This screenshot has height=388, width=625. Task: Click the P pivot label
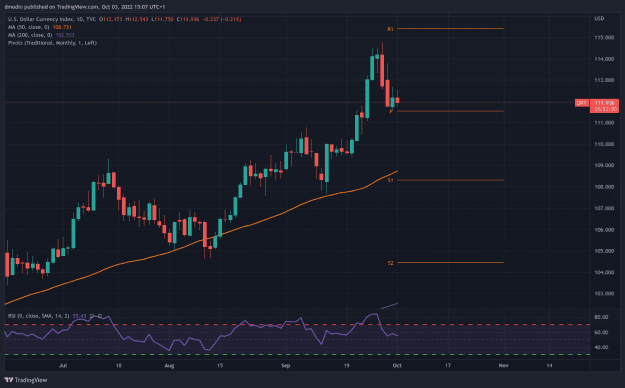point(391,112)
